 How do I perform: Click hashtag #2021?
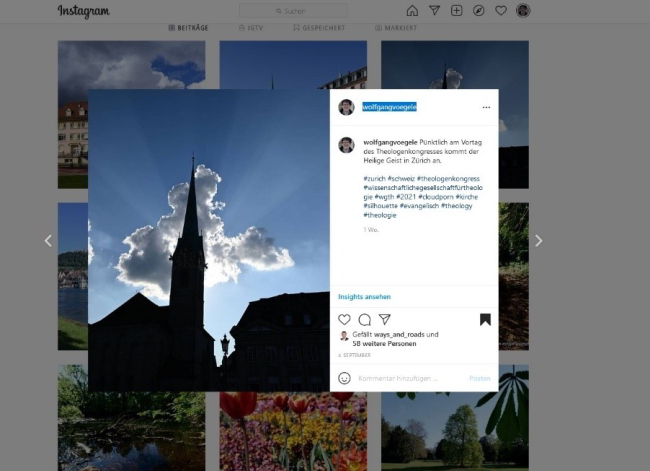click(406, 197)
